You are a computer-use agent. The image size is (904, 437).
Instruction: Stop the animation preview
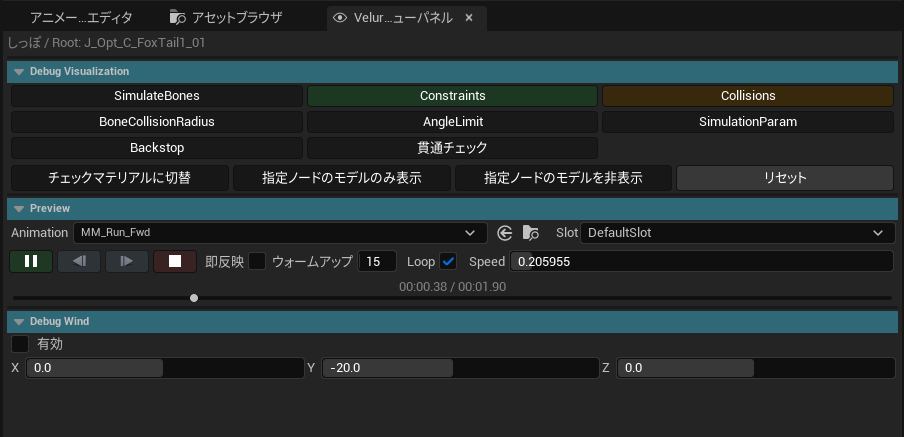pyautogui.click(x=175, y=261)
